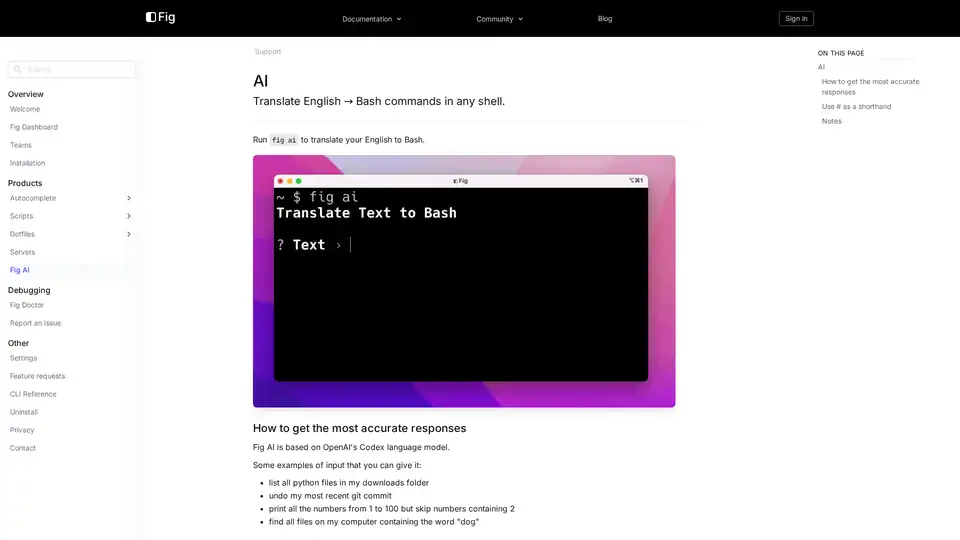Open the Community dropdown menu
960x540 pixels.
point(499,19)
